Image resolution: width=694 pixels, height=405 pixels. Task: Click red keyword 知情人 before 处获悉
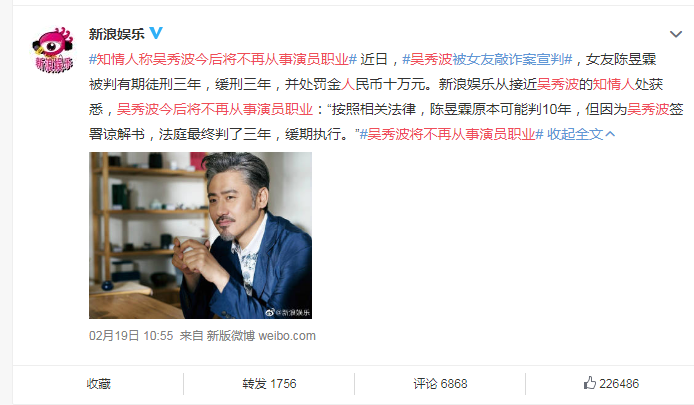click(x=613, y=84)
